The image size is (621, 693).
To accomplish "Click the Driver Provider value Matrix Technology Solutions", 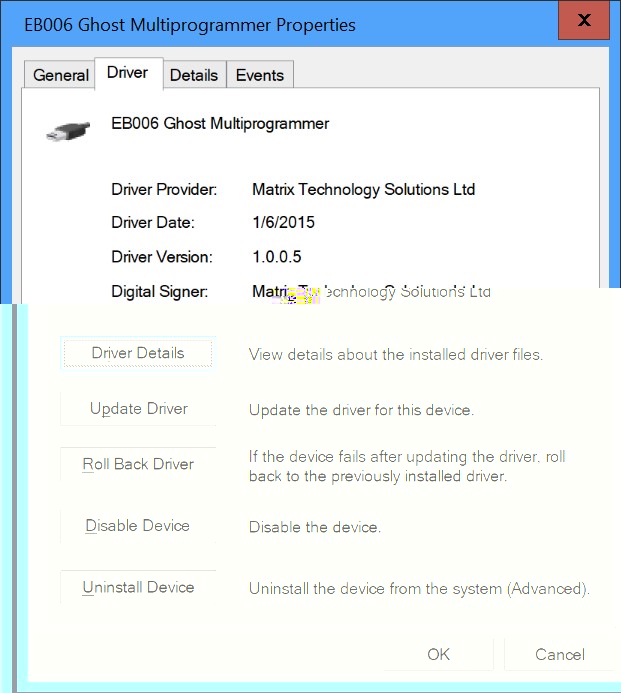I will [x=363, y=189].
